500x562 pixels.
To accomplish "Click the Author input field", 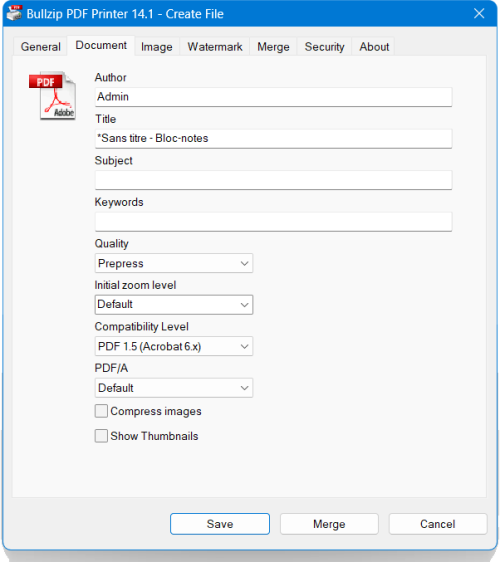I will coord(273,97).
